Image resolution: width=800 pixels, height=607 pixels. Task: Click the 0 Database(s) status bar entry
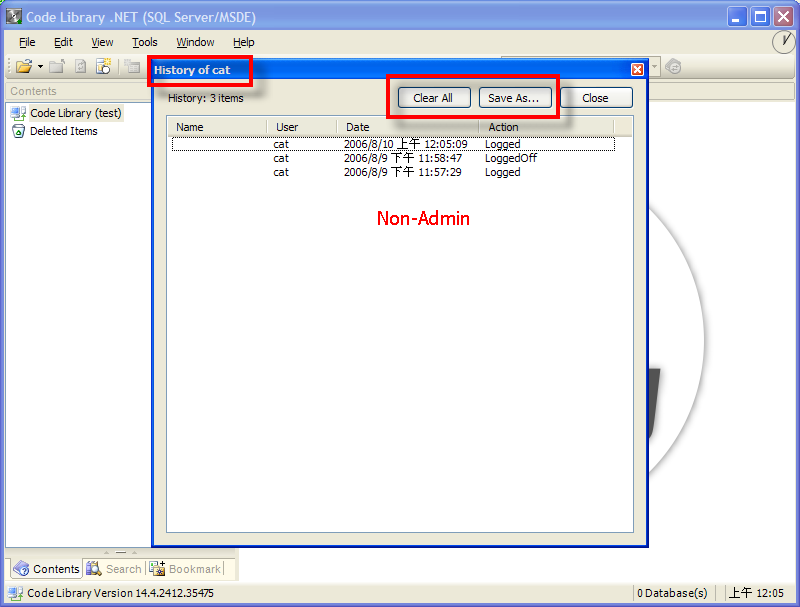672,593
